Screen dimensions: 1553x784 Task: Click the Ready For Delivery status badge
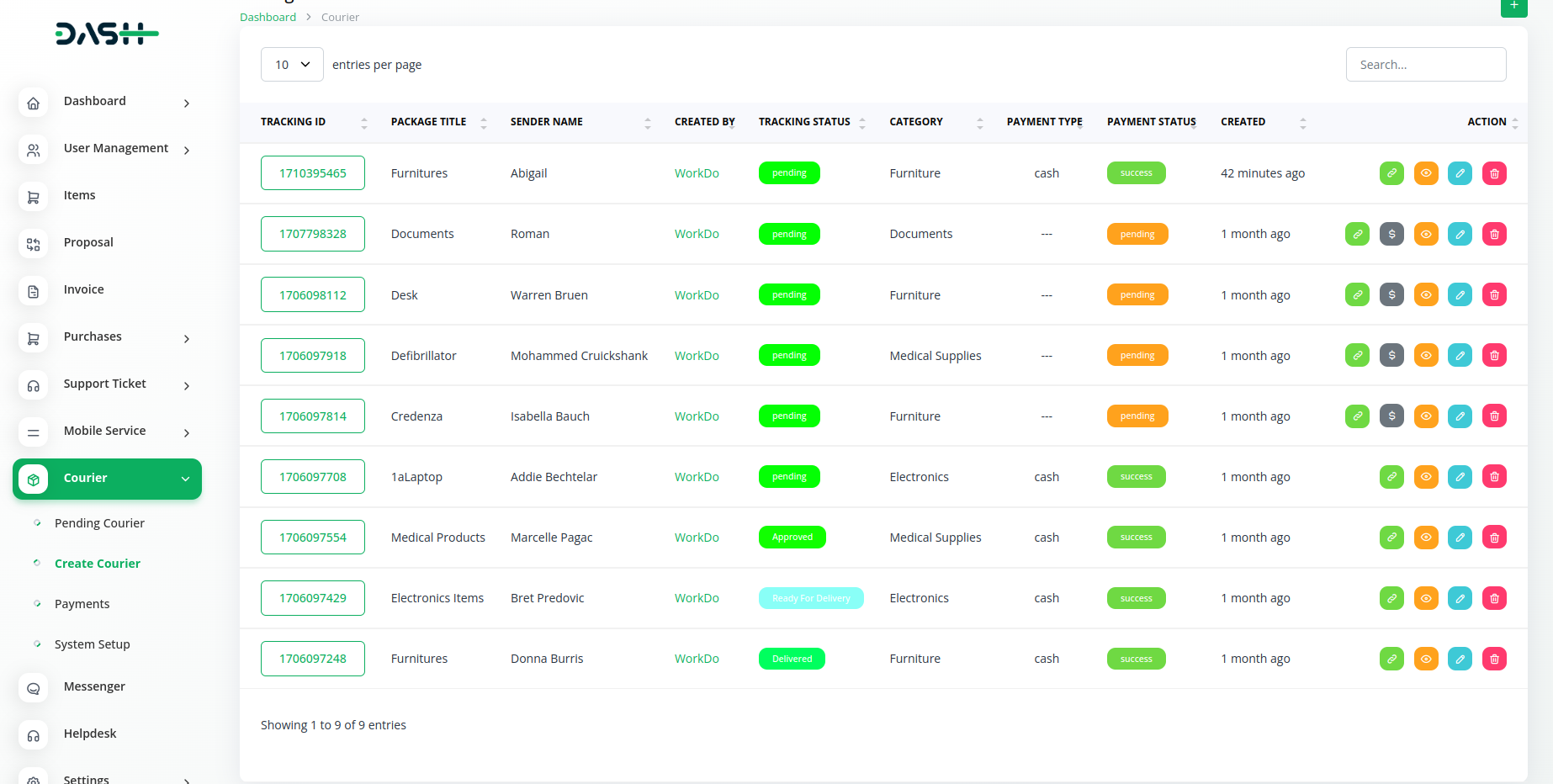coord(811,598)
